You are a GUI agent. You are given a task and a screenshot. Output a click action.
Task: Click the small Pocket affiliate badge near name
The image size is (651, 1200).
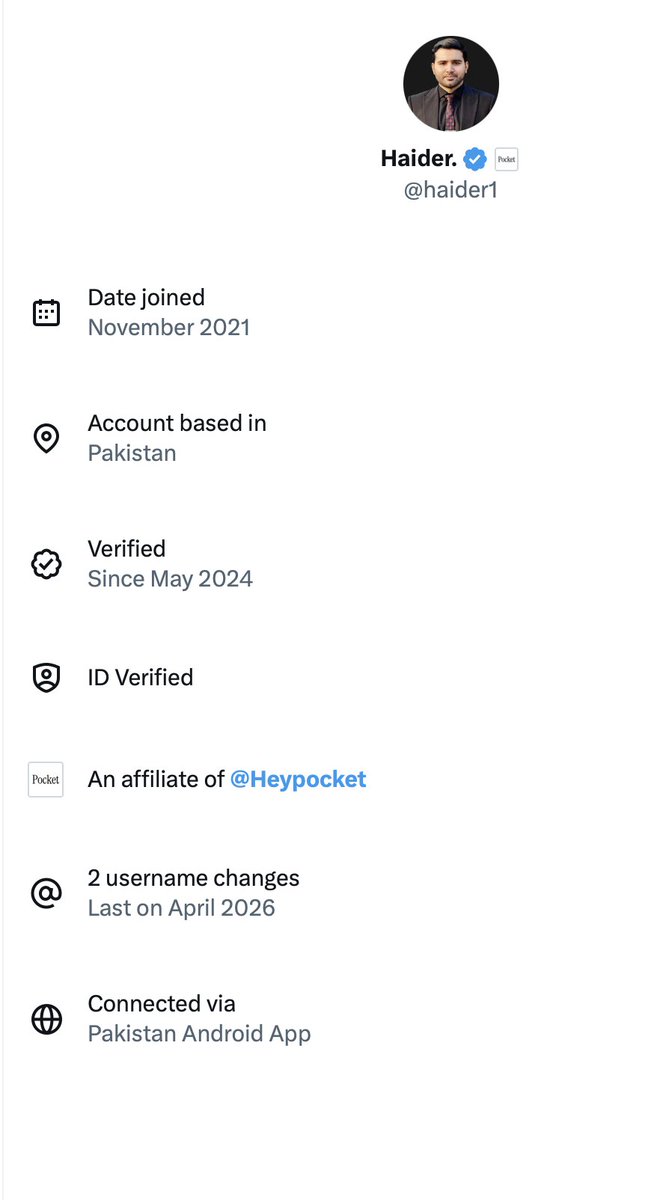pos(506,159)
